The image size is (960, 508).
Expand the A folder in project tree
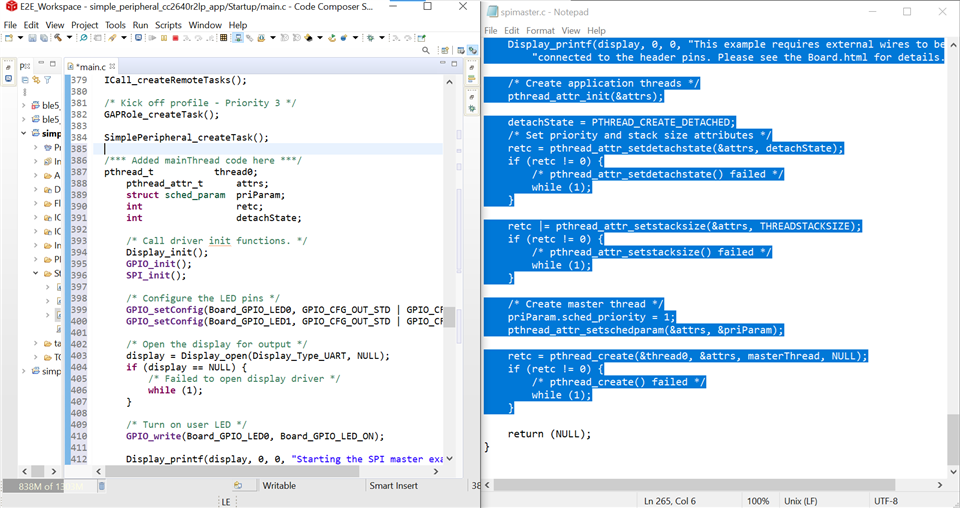click(36, 175)
